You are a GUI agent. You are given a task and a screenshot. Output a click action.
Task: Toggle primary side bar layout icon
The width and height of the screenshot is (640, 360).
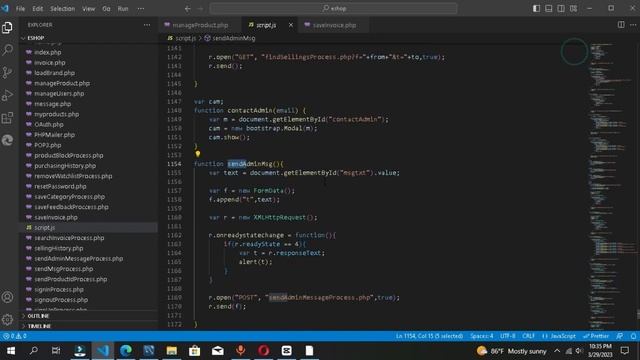click(x=536, y=8)
